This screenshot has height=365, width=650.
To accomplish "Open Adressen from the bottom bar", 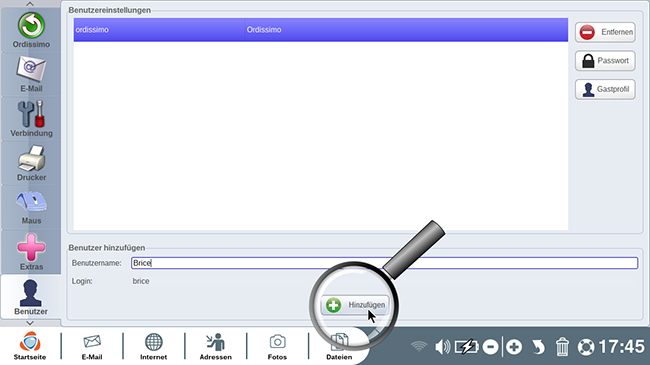I will point(216,346).
